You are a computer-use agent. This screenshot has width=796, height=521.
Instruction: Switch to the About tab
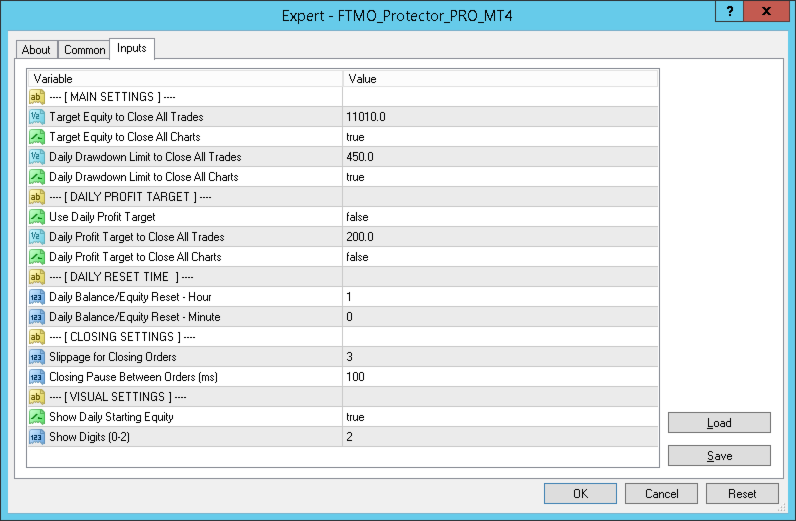point(37,50)
